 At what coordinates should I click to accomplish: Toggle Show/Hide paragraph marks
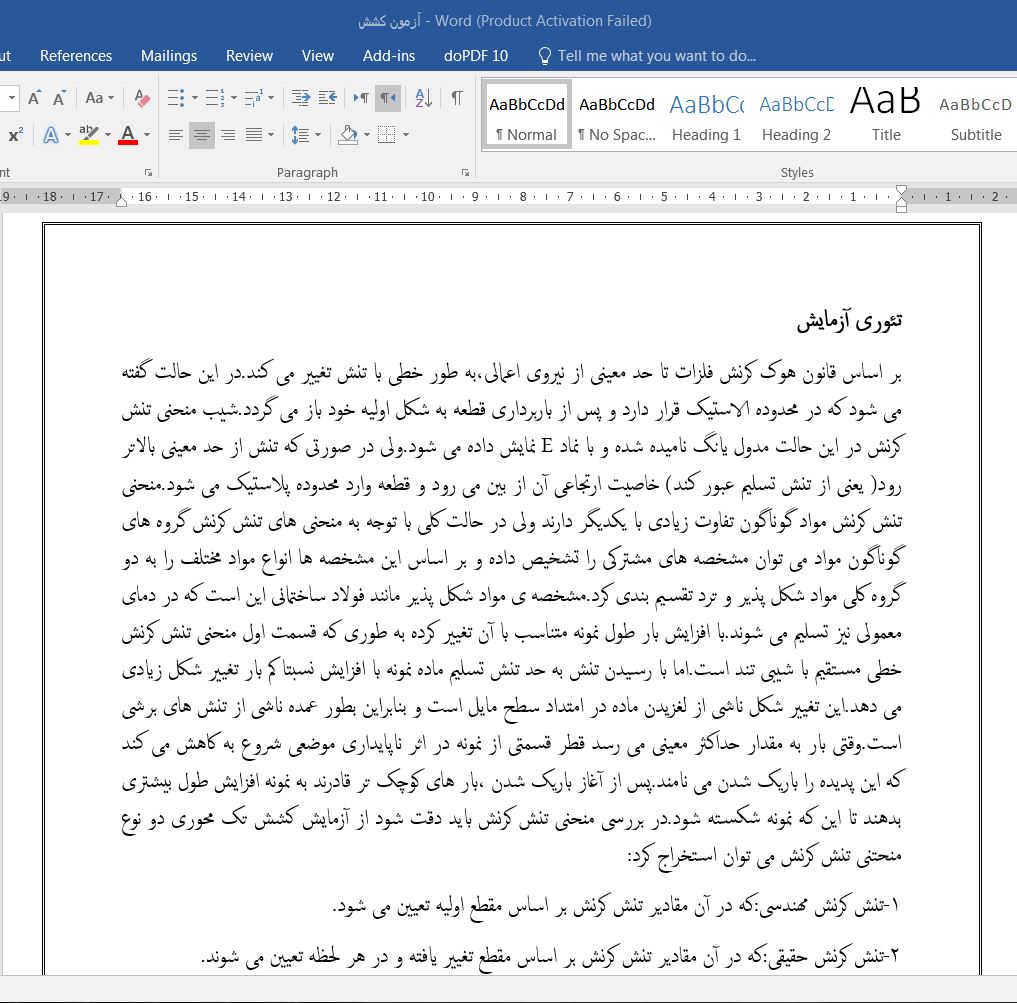click(x=457, y=98)
